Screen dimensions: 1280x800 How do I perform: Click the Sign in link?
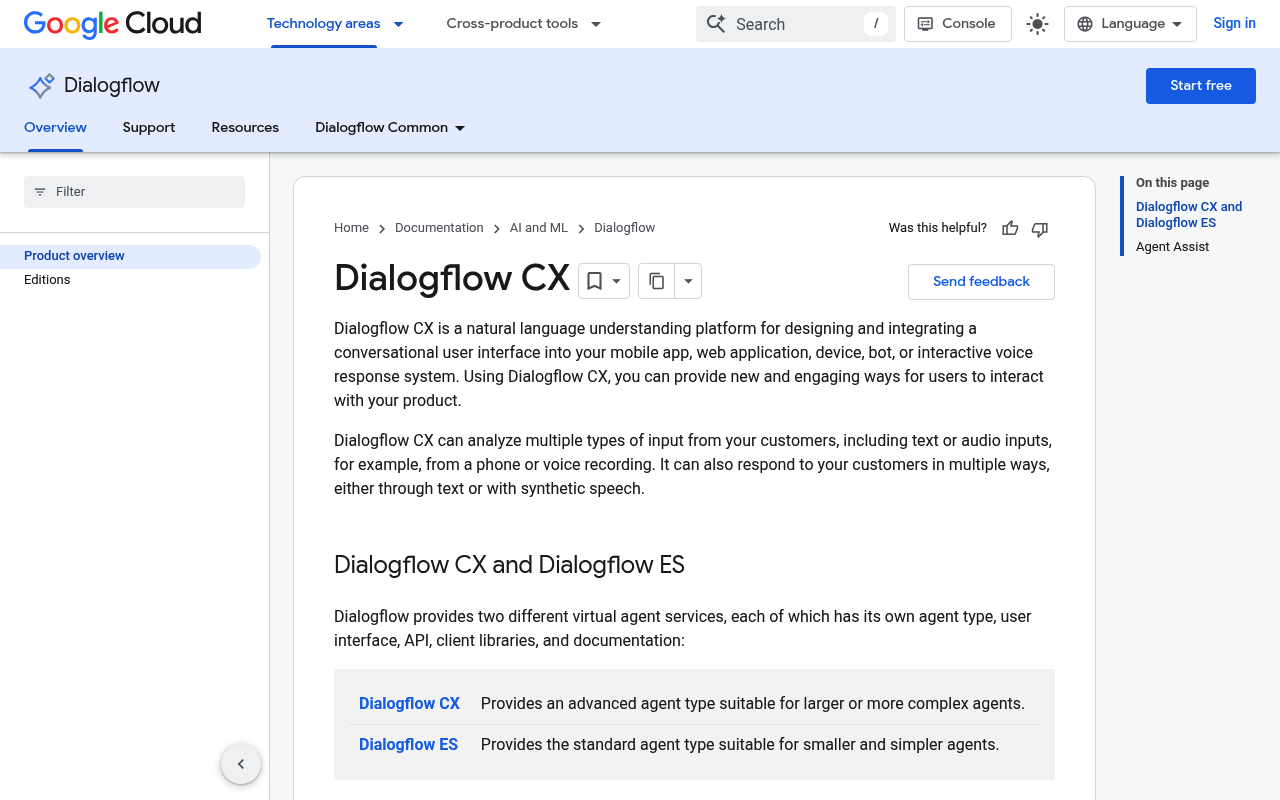(1234, 24)
